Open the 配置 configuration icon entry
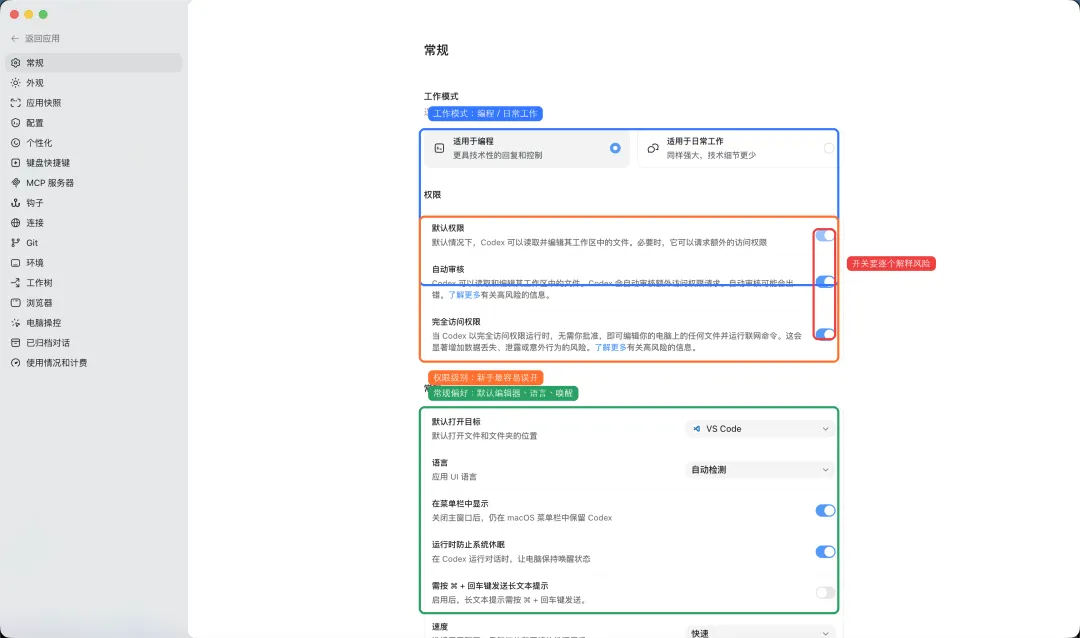 tap(15, 123)
